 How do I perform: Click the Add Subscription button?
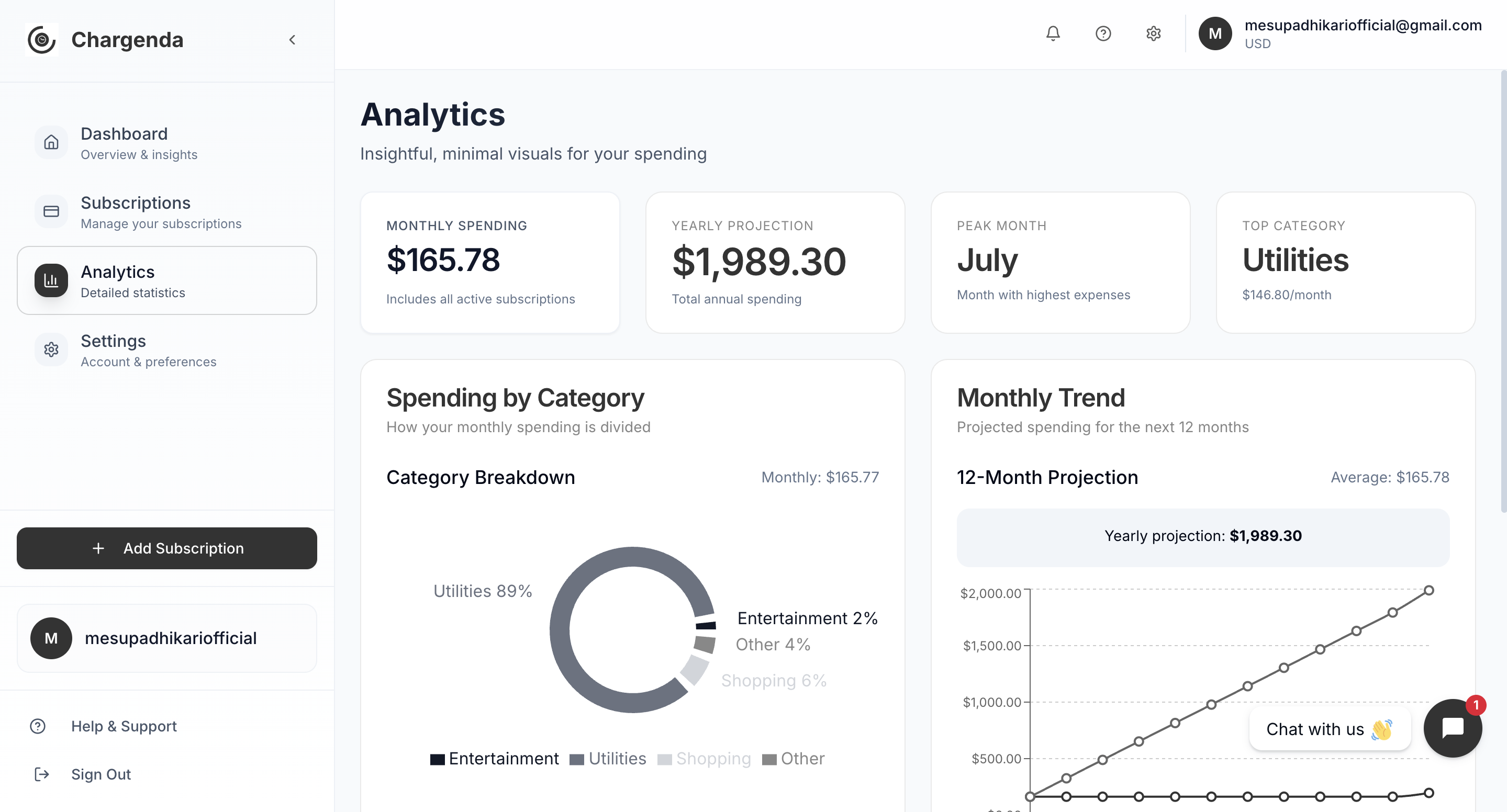pyautogui.click(x=167, y=548)
